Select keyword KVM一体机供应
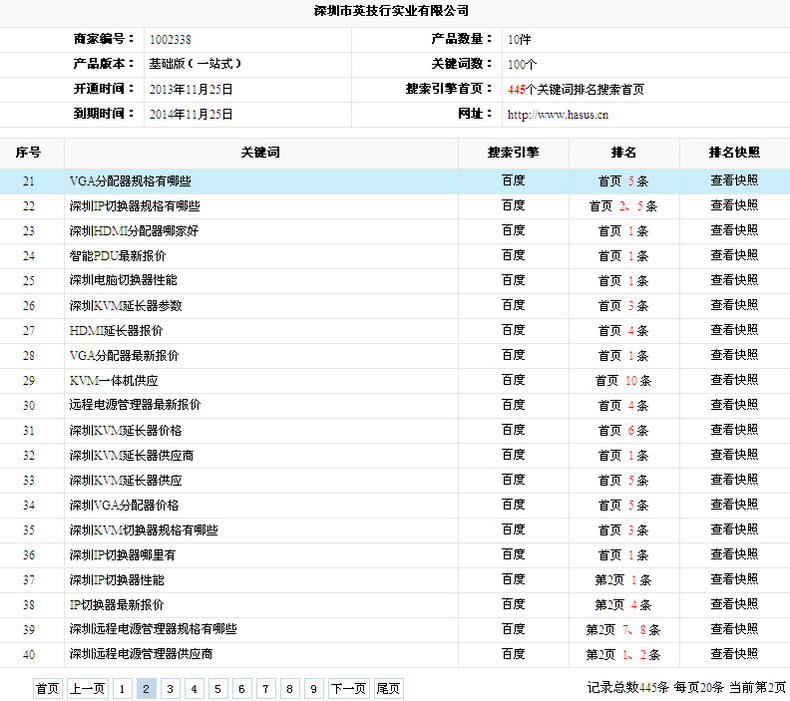790x701 pixels. coord(114,381)
